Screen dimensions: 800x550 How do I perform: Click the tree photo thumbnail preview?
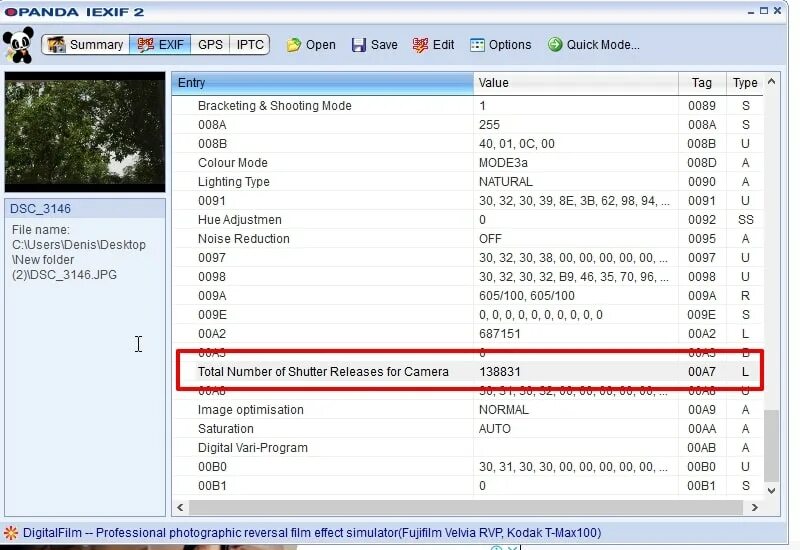(x=85, y=132)
